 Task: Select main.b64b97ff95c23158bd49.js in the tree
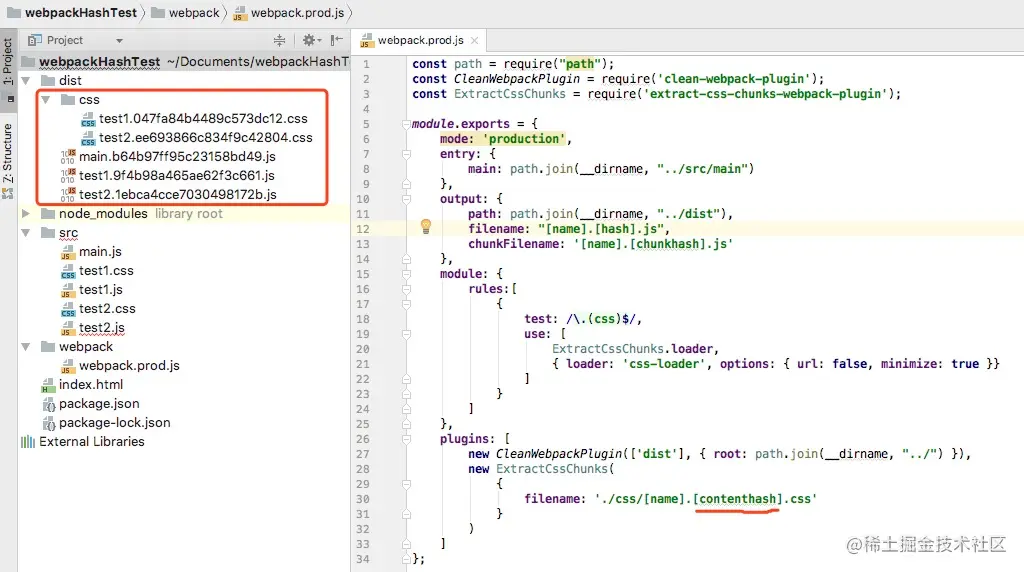pyautogui.click(x=177, y=157)
